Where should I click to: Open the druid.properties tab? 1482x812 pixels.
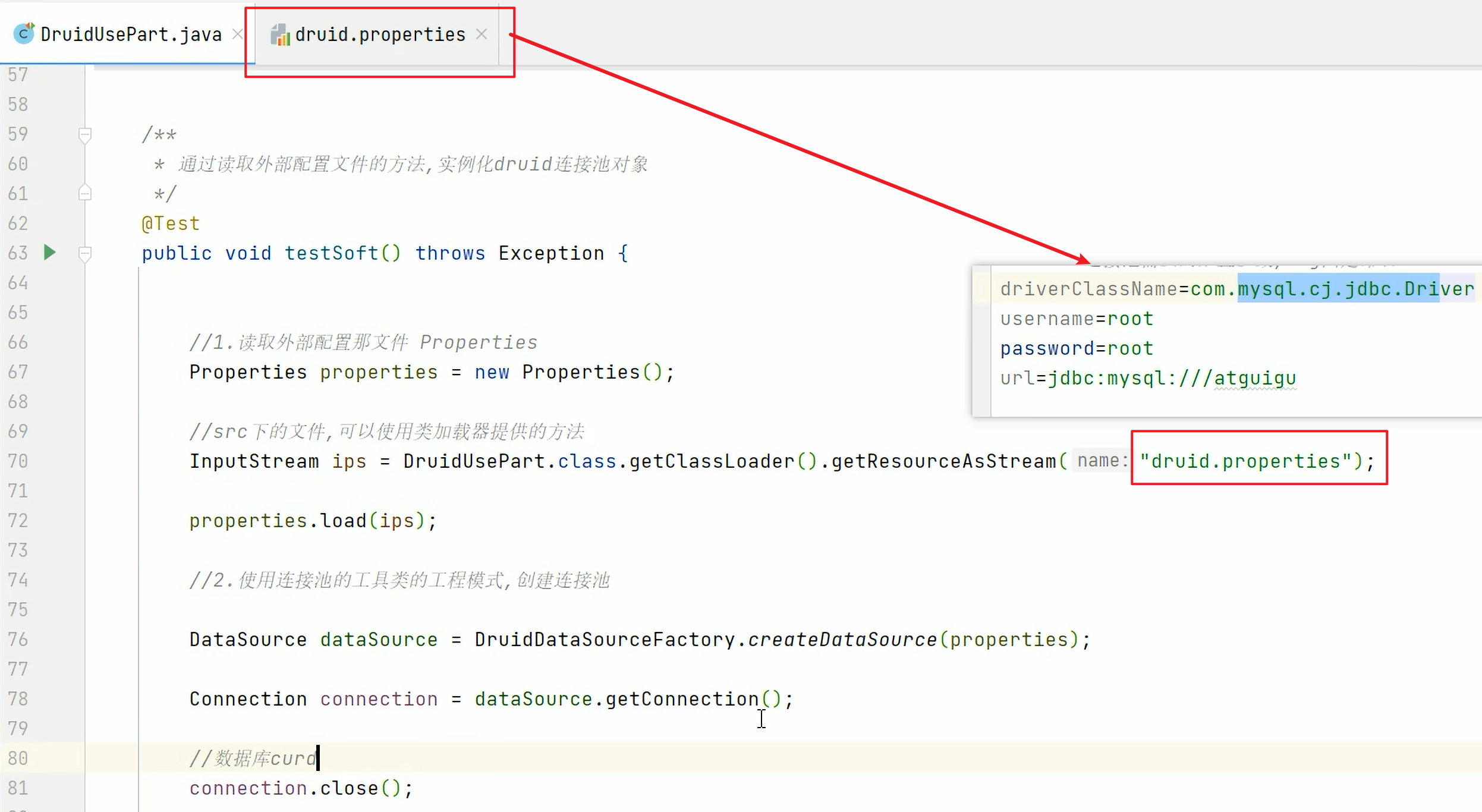click(380, 34)
